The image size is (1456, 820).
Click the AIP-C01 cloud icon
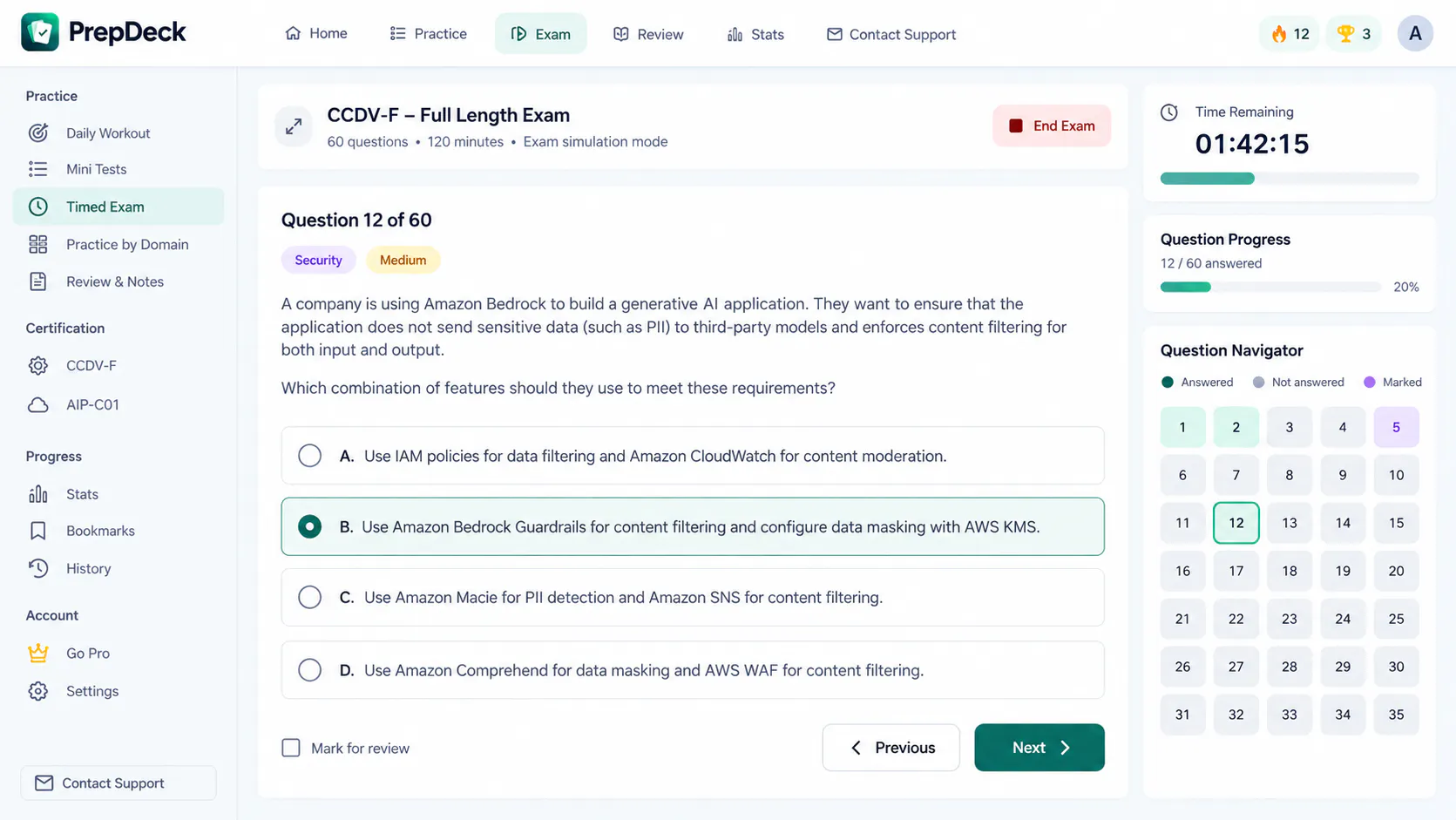click(38, 404)
